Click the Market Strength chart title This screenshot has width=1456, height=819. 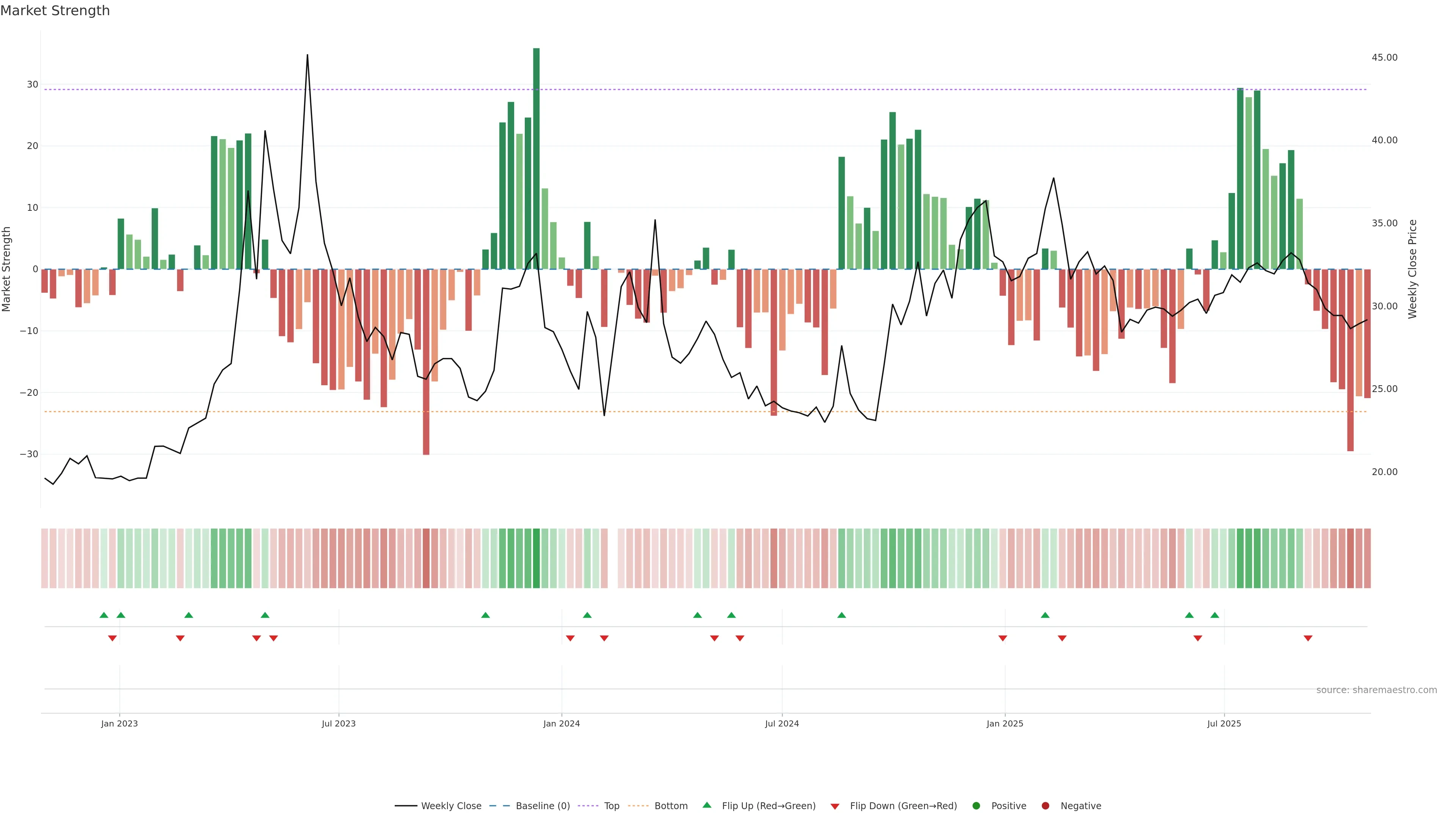[55, 11]
